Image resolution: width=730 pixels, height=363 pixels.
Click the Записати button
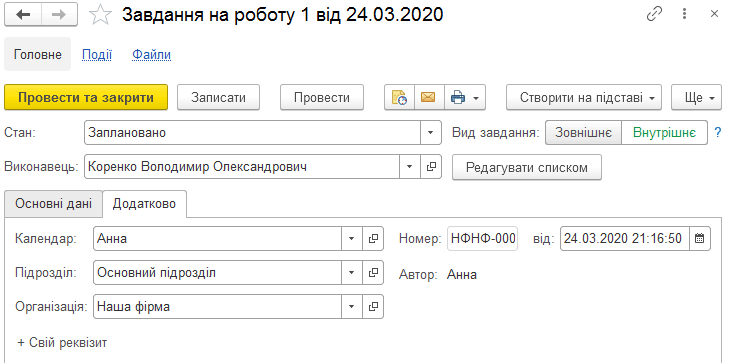[218, 97]
